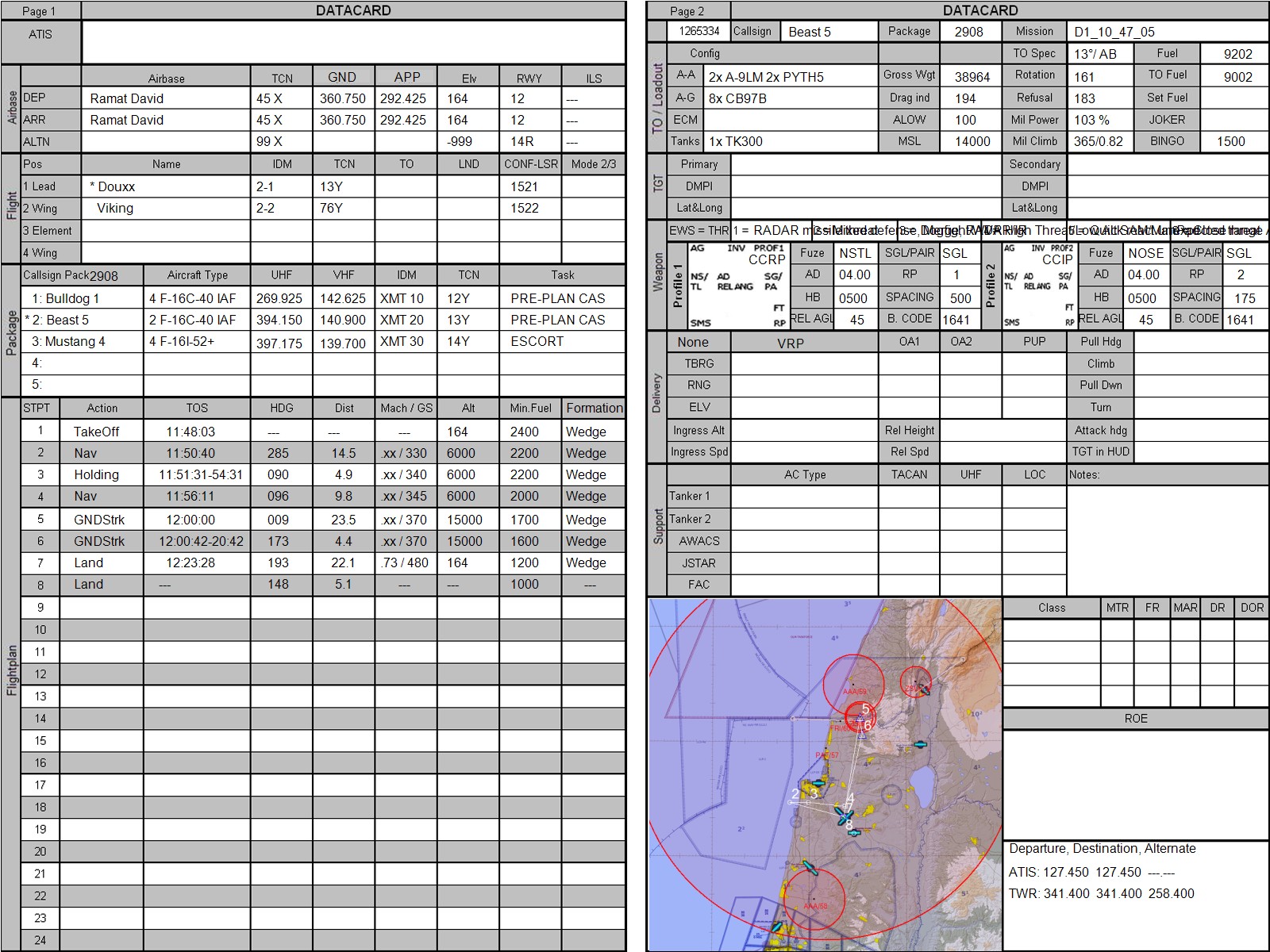This screenshot has width=1270, height=952.
Task: Select ARR airbase 'Ramat David' cell
Action: 166,120
